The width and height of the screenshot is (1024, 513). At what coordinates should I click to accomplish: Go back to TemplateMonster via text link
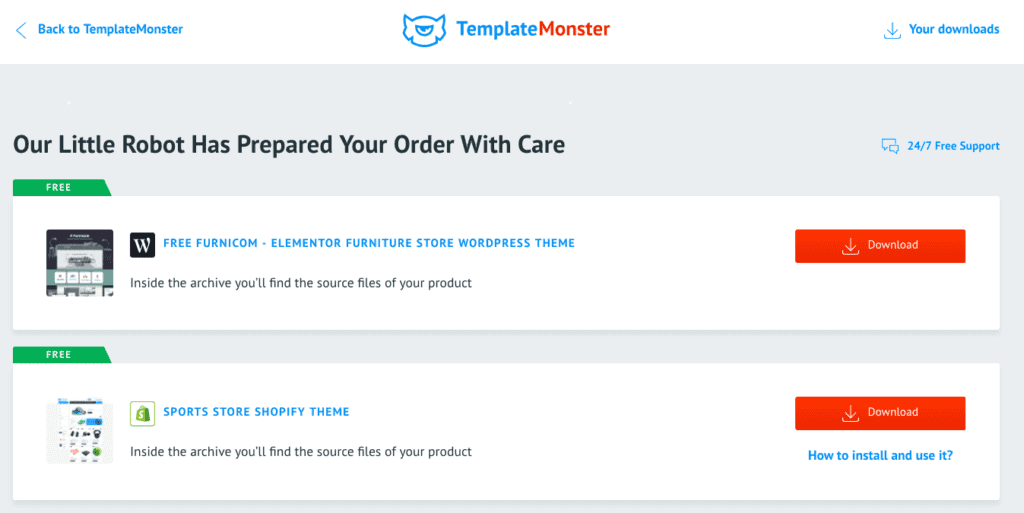coord(110,29)
